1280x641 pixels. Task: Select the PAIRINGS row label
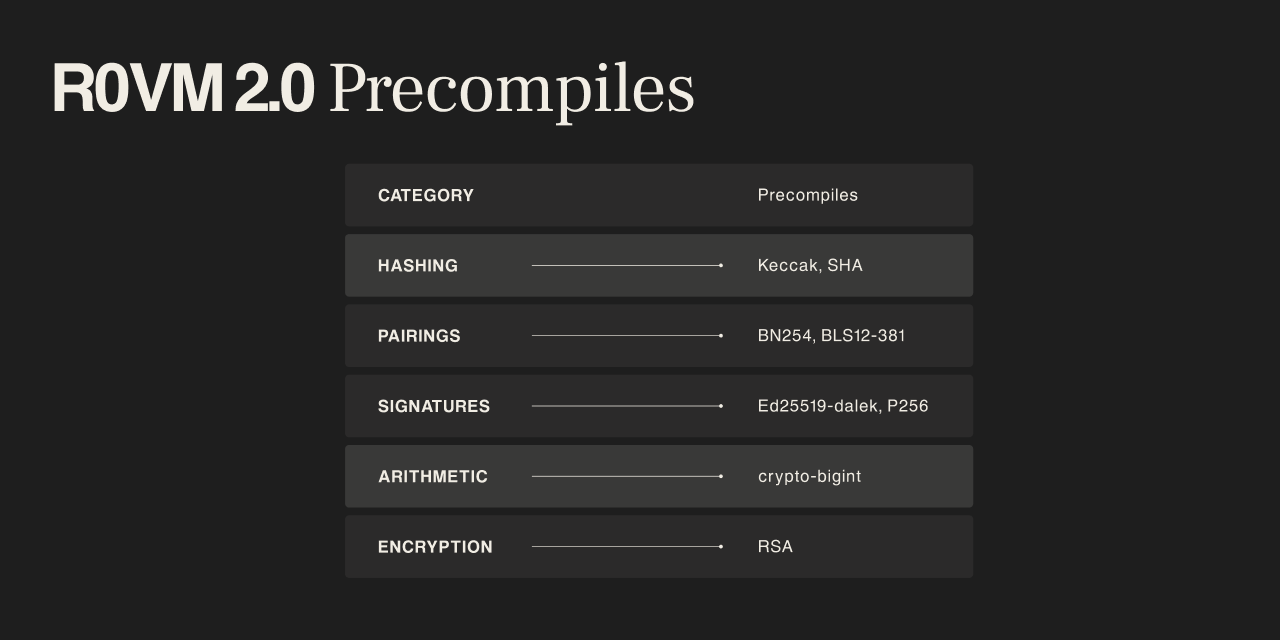tap(419, 336)
